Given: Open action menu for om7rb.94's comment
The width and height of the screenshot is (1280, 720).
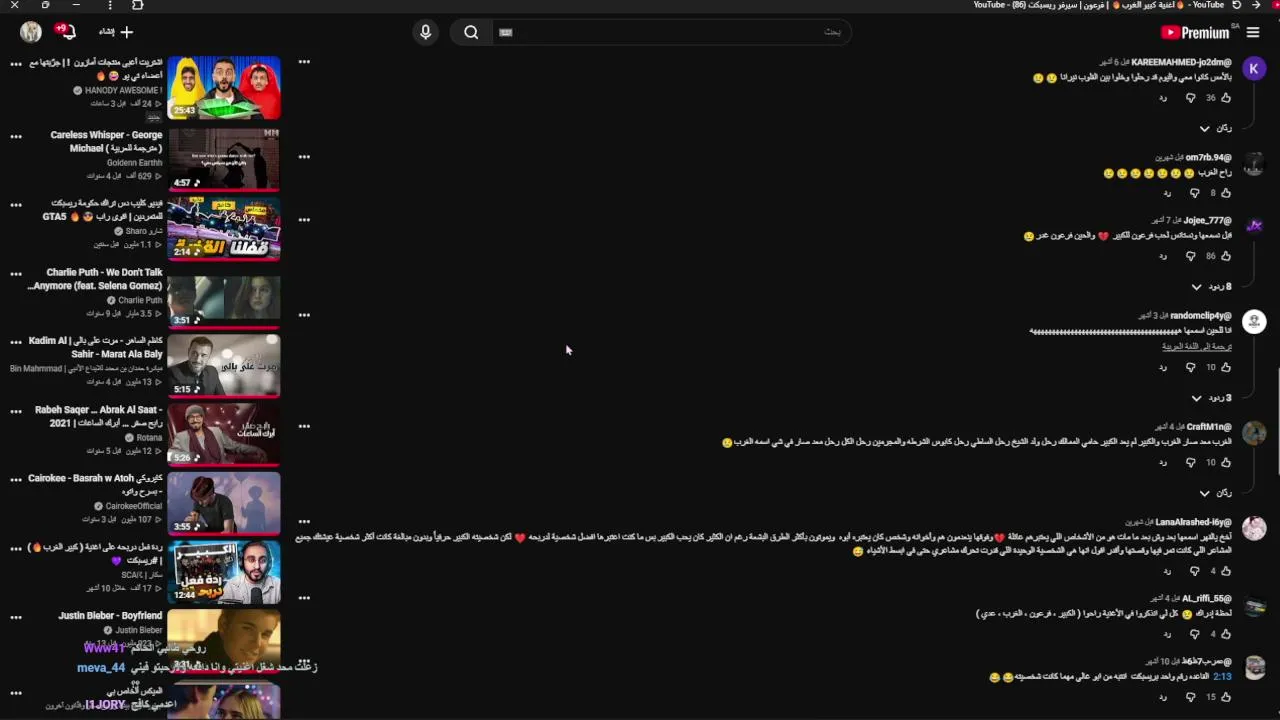Looking at the screenshot, I should pyautogui.click(x=304, y=156).
